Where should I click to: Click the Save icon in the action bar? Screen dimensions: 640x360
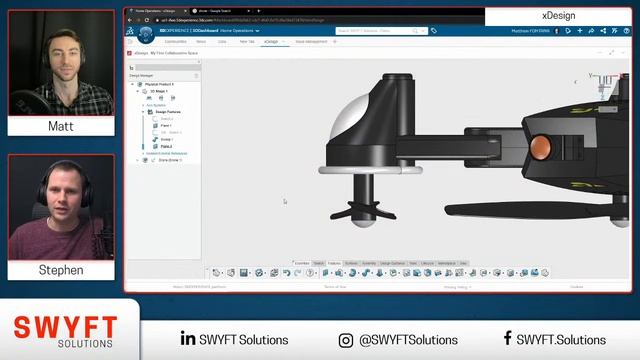pyautogui.click(x=244, y=273)
